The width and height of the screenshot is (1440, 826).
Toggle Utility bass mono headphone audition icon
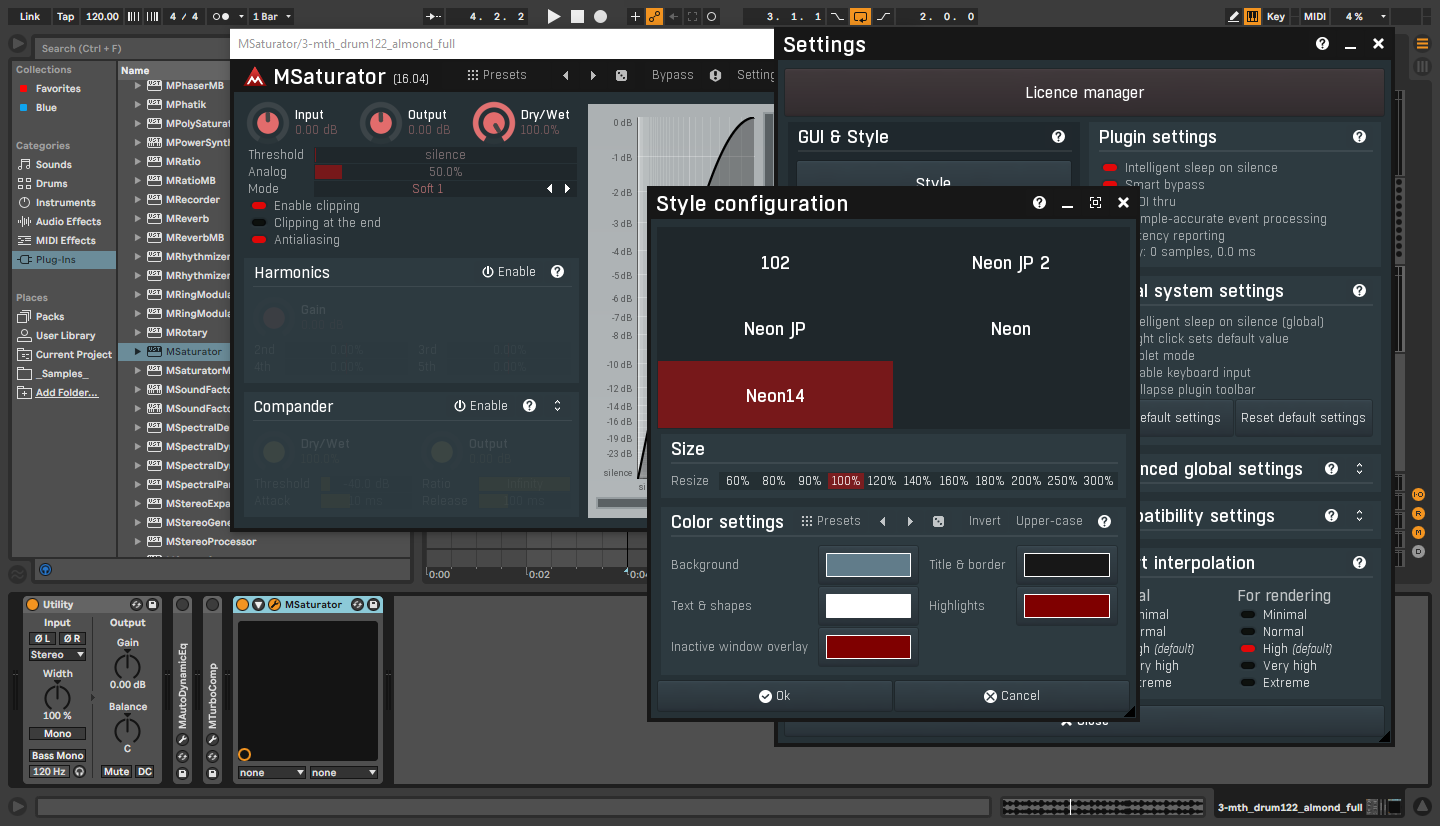click(78, 772)
